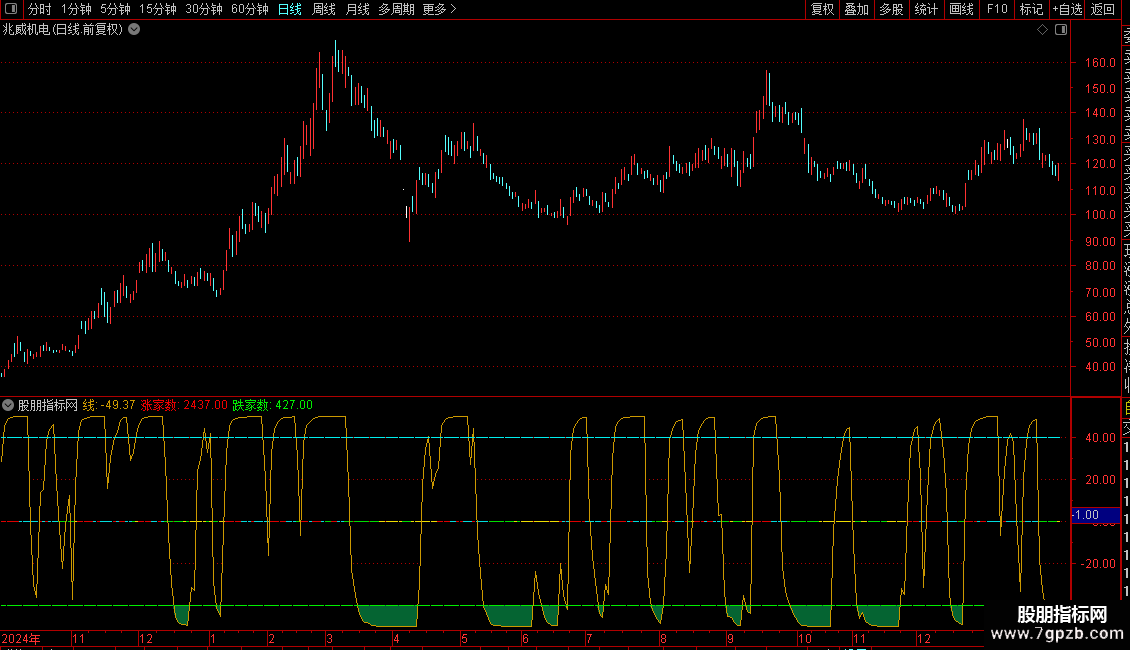Toggle the left sidebar panel icon
This screenshot has width=1130, height=650.
point(10,9)
